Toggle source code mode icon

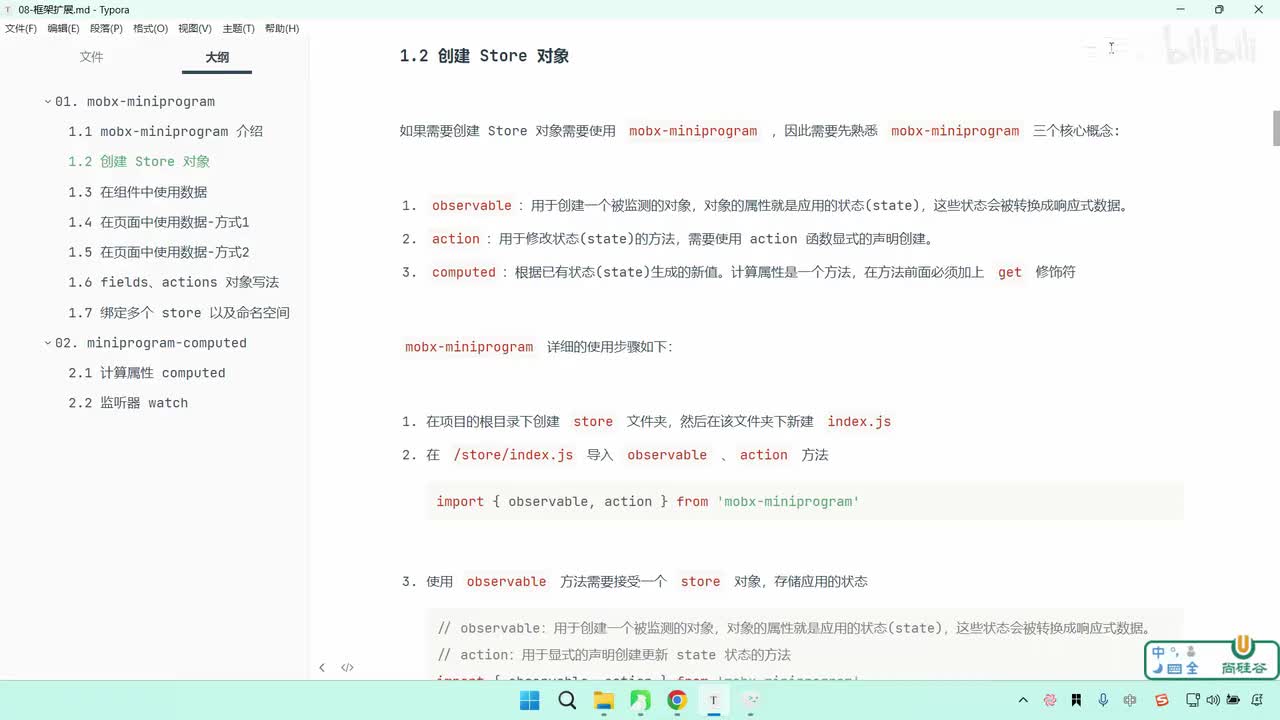pyautogui.click(x=347, y=667)
